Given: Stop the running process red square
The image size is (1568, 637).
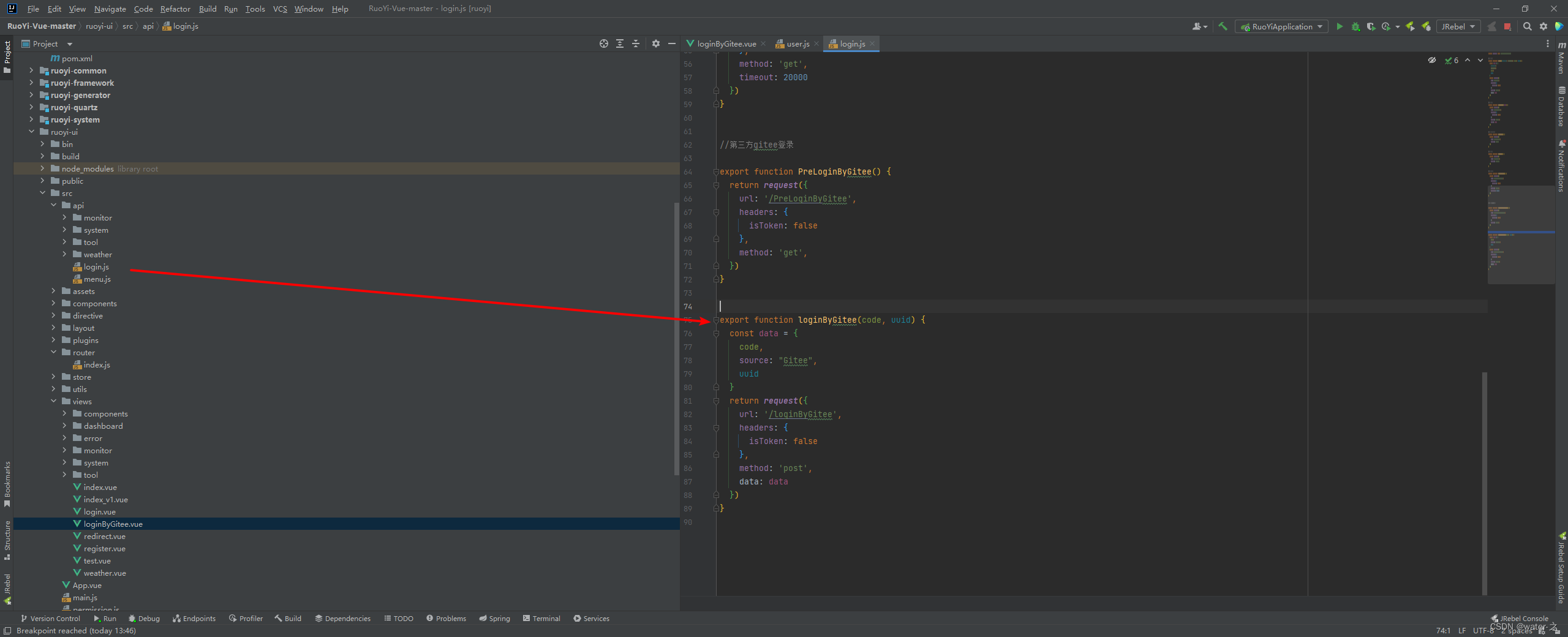Looking at the screenshot, I should click(1507, 26).
